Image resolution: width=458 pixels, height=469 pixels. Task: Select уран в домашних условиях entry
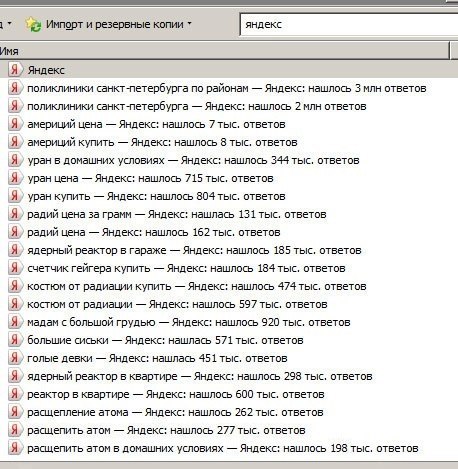coord(193,160)
